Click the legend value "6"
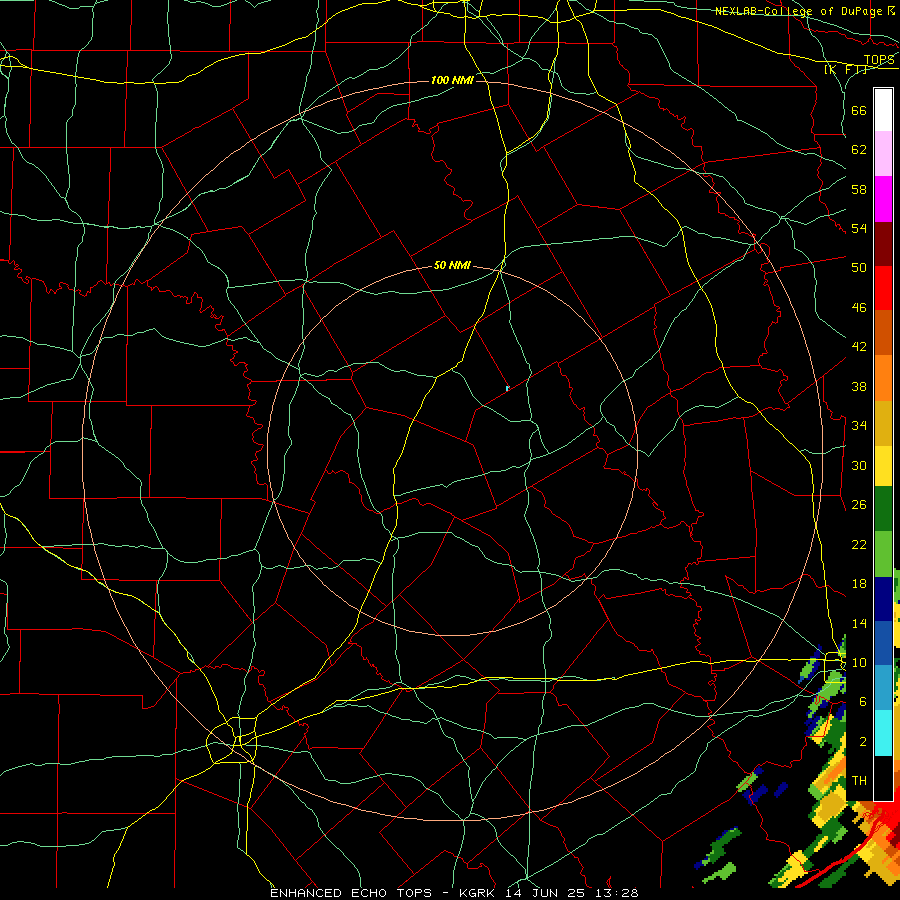 pyautogui.click(x=863, y=701)
